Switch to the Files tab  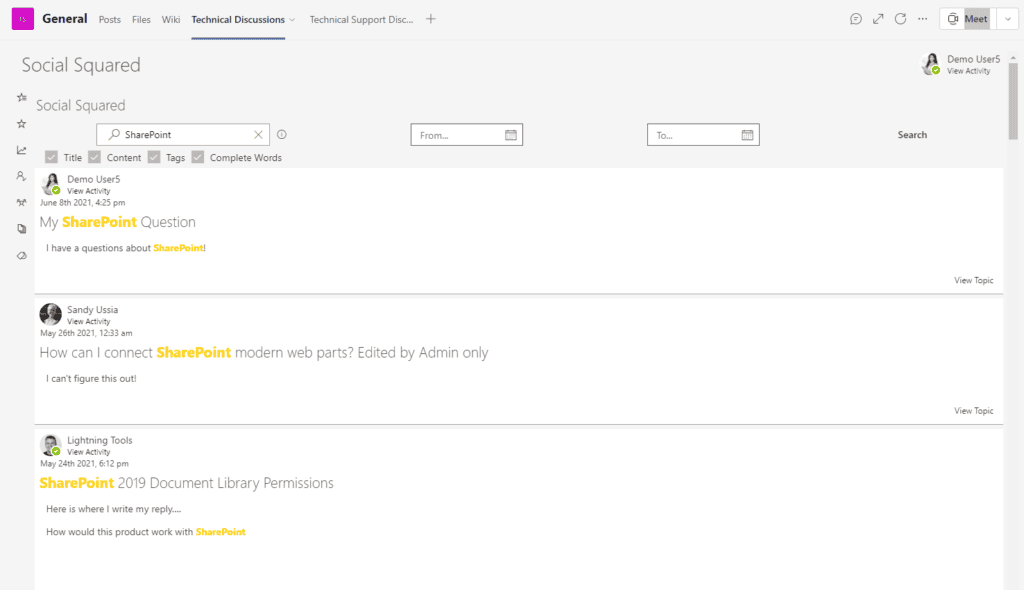pos(141,19)
